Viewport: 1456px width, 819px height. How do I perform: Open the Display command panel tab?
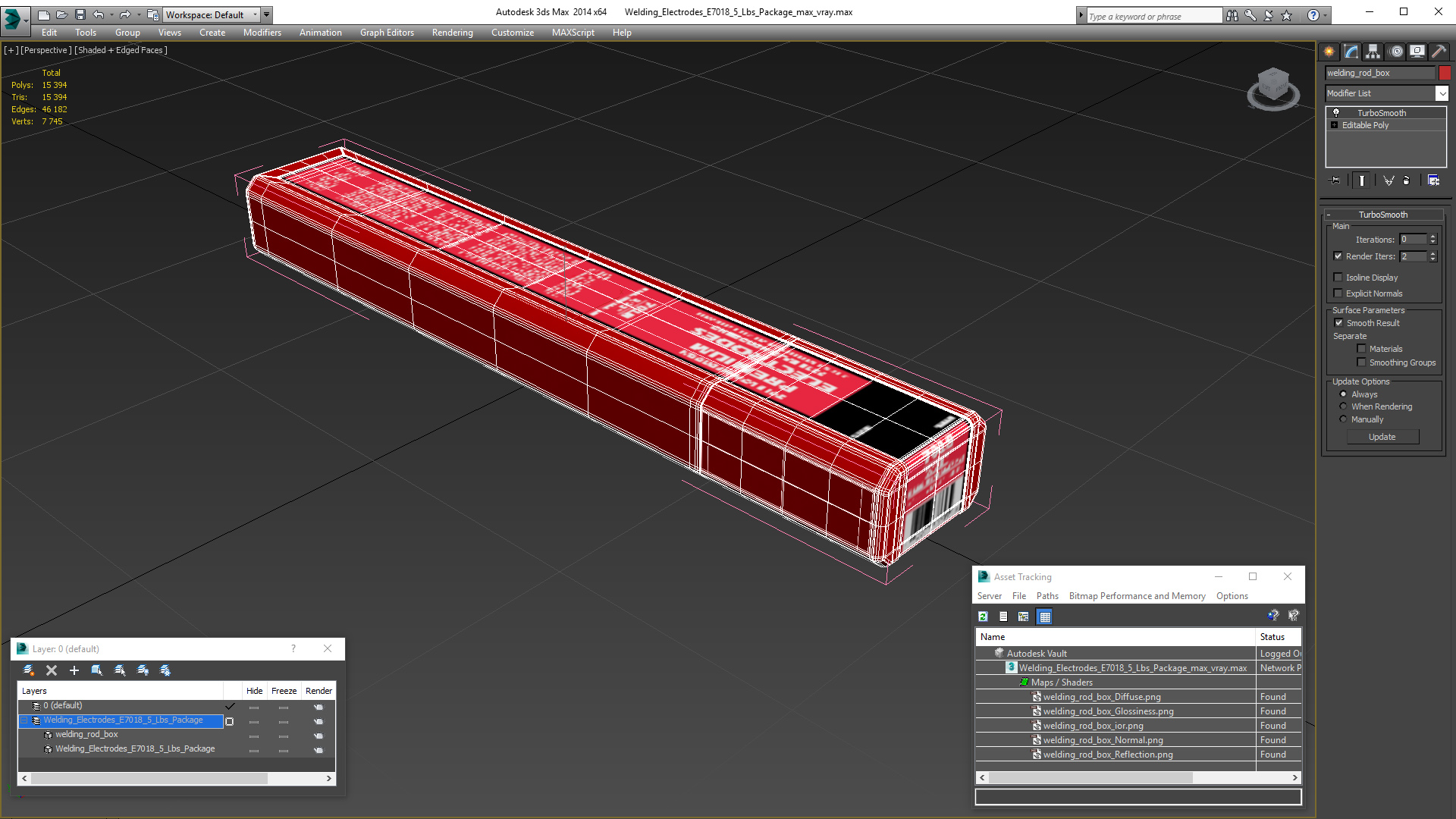coord(1417,52)
